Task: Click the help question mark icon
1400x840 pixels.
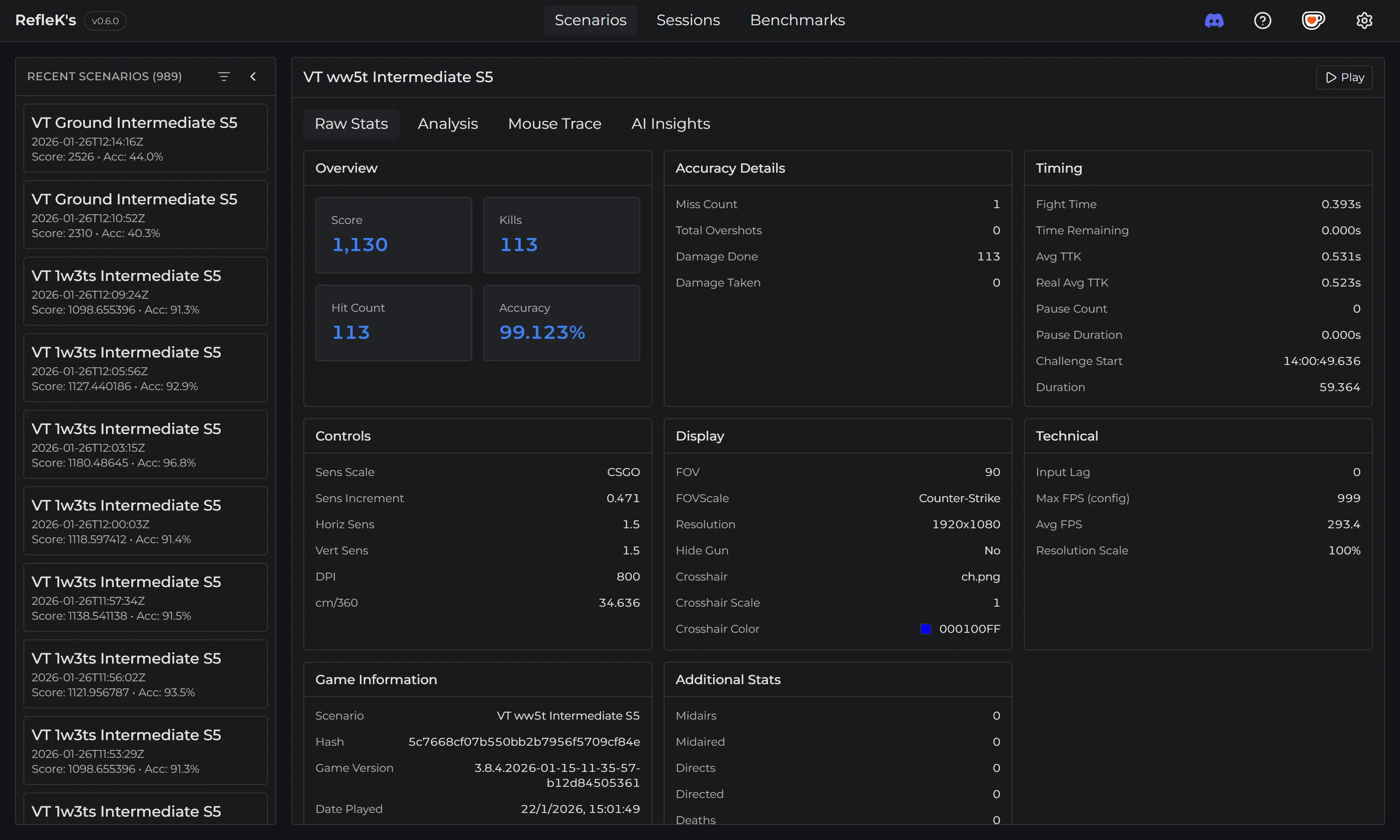Action: [1262, 21]
